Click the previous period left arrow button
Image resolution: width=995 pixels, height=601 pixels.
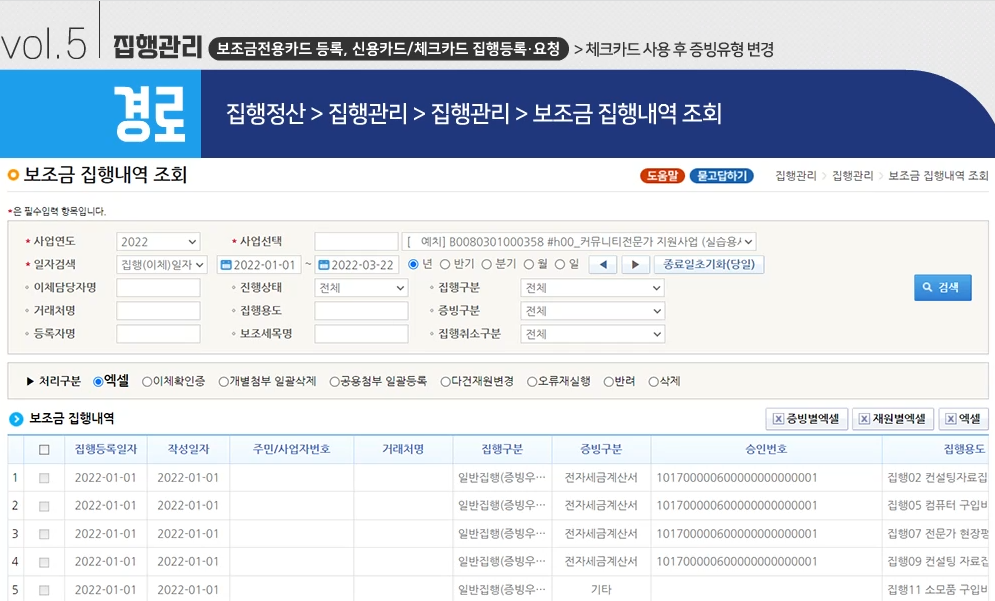[603, 265]
